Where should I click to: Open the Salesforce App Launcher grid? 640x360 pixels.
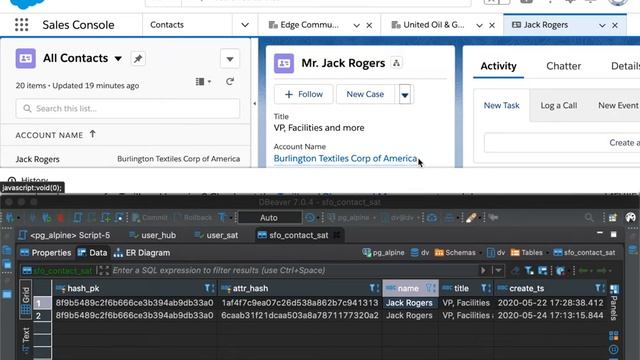22,25
